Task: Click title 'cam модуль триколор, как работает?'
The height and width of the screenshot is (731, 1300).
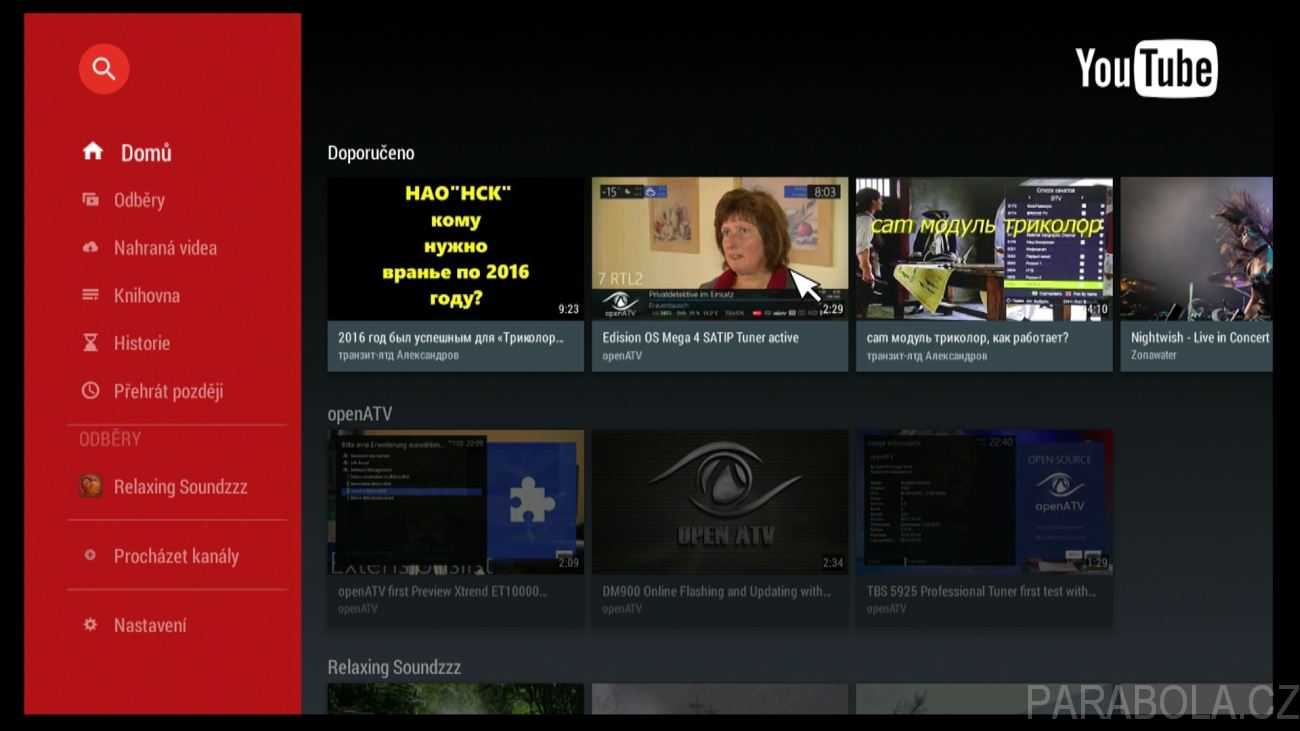Action: pos(967,338)
